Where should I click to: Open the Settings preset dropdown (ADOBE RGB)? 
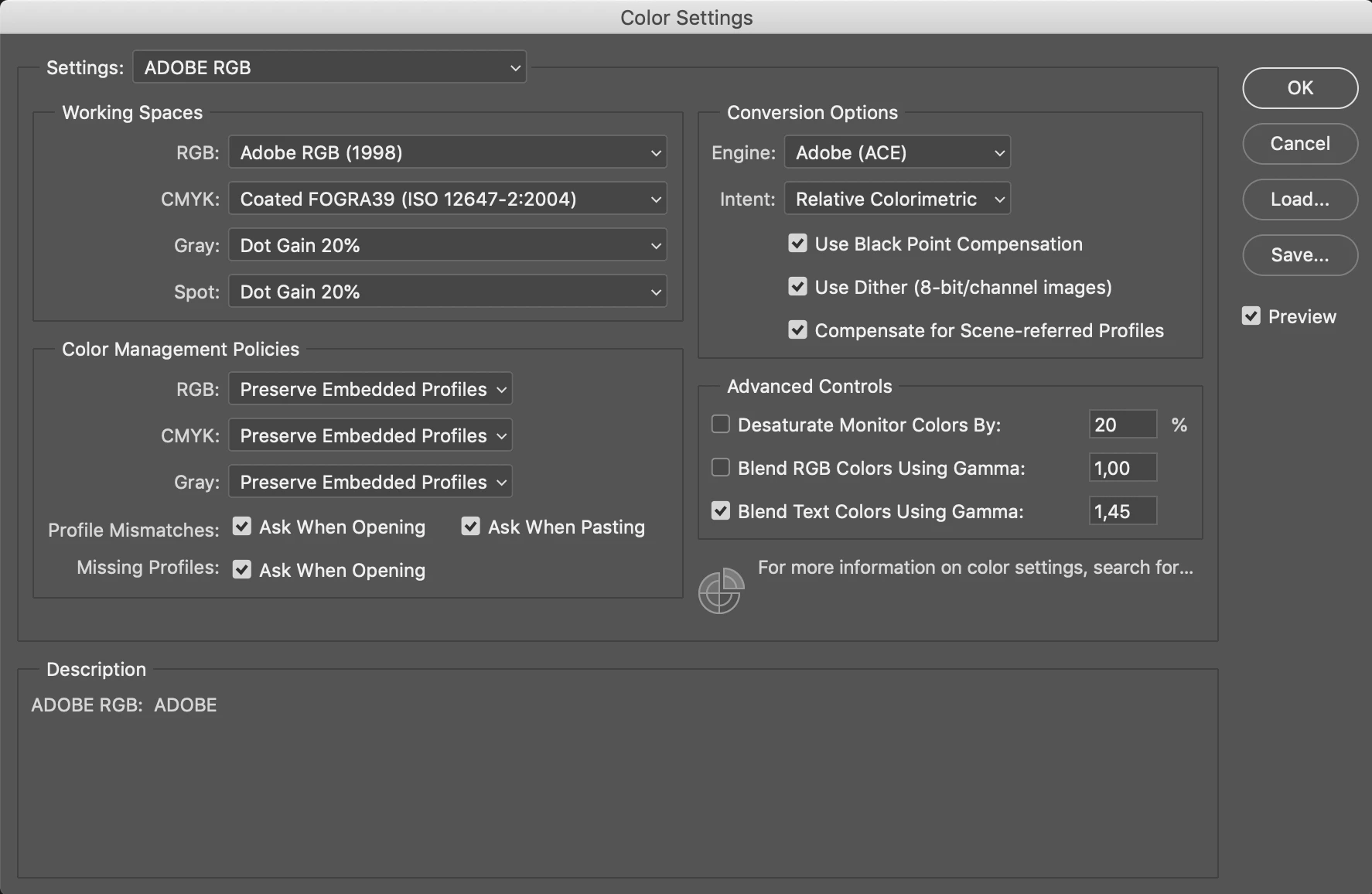(329, 67)
